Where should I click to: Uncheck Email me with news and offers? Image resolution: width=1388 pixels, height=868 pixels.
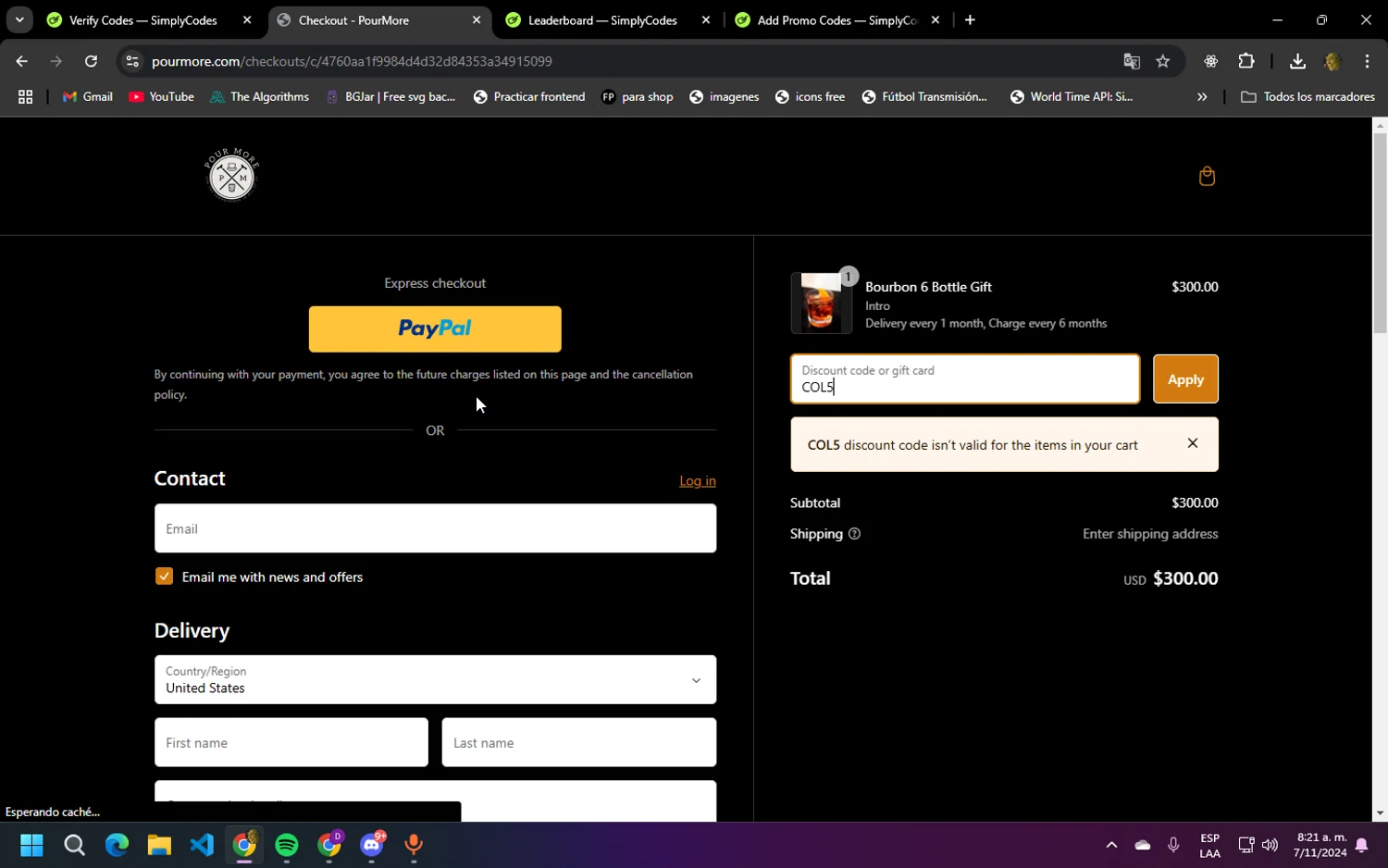(164, 577)
